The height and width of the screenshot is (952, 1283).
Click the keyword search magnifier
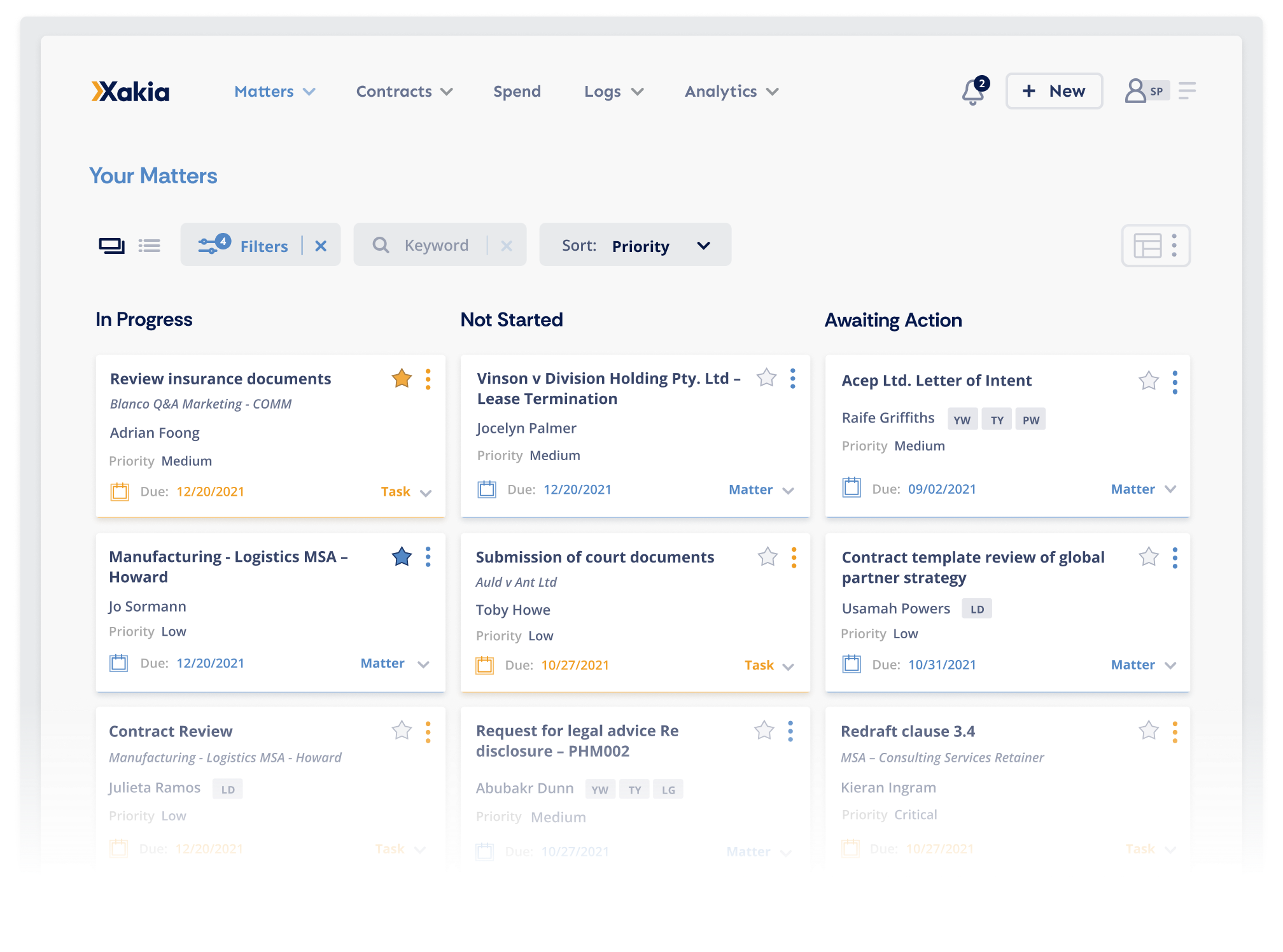click(381, 245)
